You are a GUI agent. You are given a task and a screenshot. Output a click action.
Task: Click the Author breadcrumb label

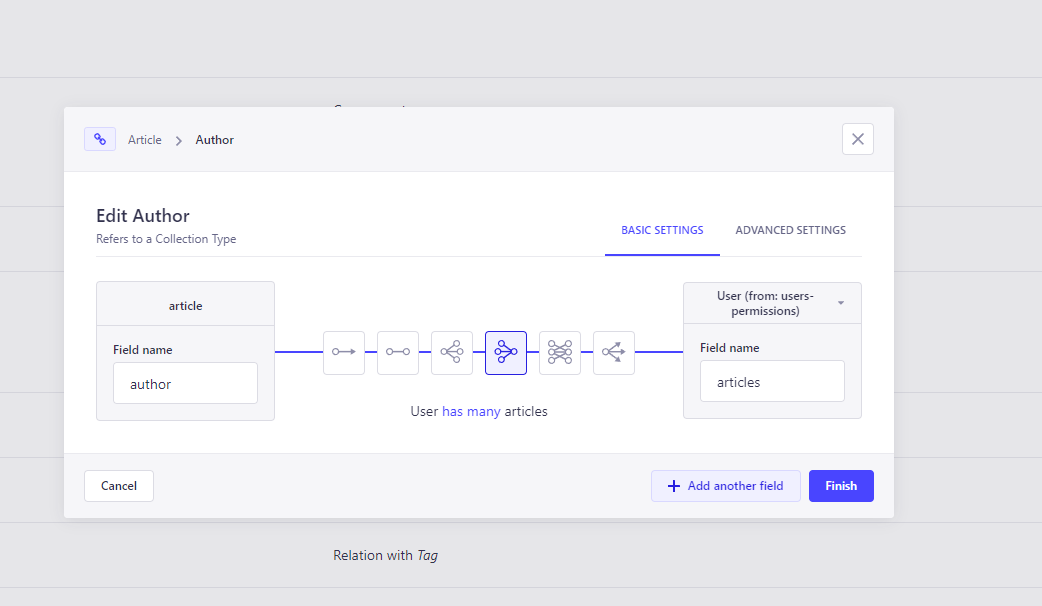click(214, 139)
